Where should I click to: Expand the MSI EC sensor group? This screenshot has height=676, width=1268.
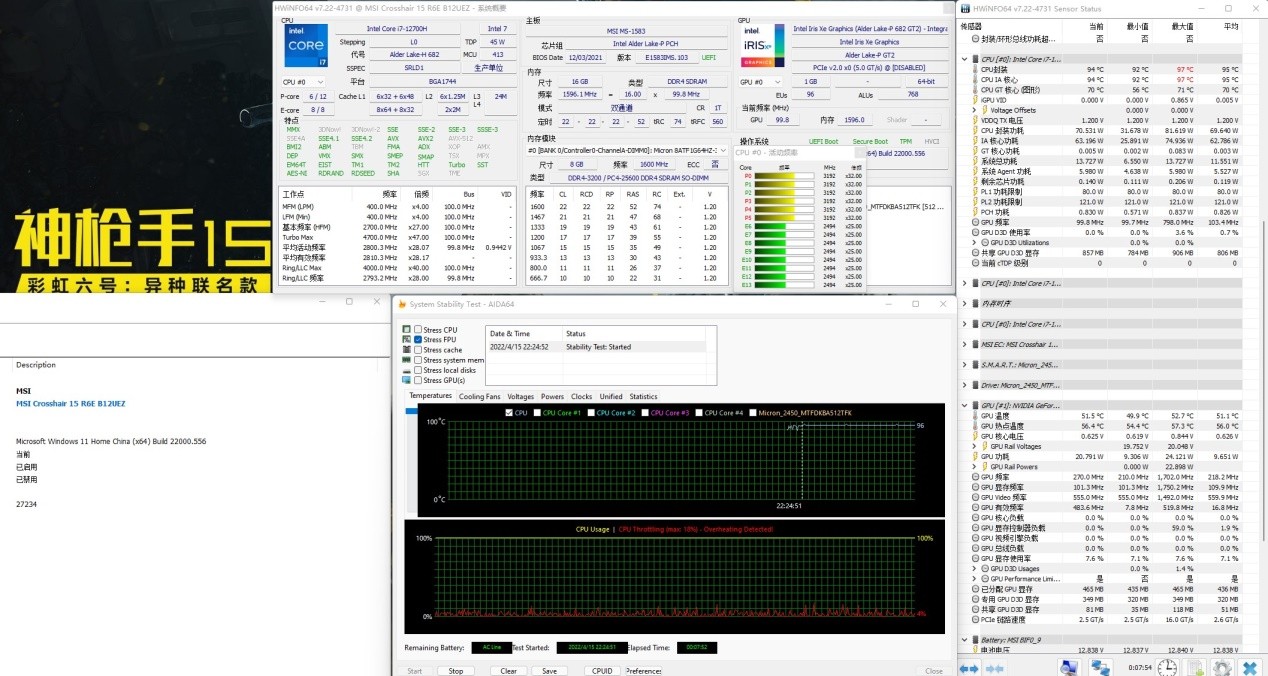(964, 344)
